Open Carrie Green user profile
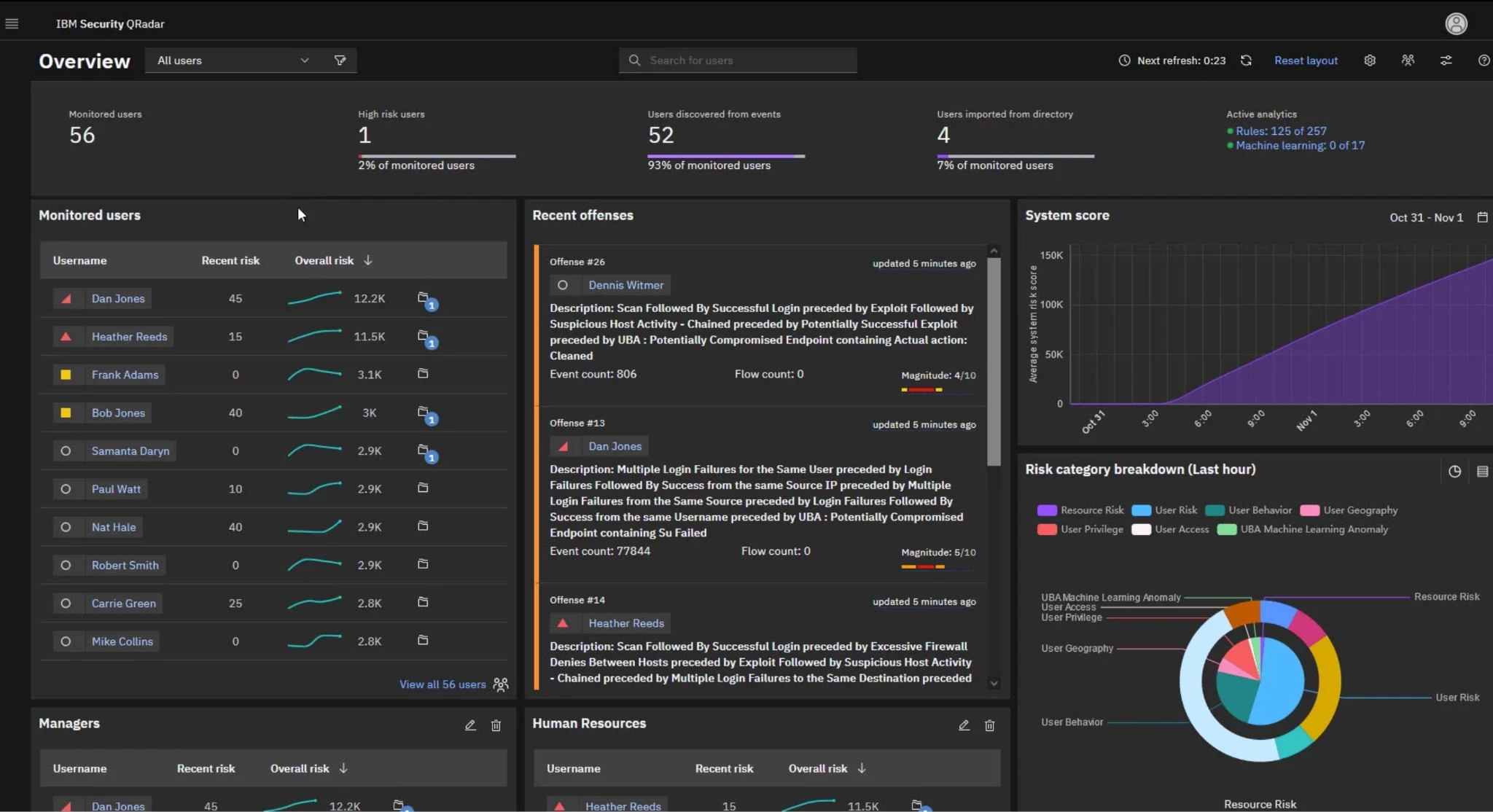Screen dimensions: 1493x812 (x=124, y=604)
